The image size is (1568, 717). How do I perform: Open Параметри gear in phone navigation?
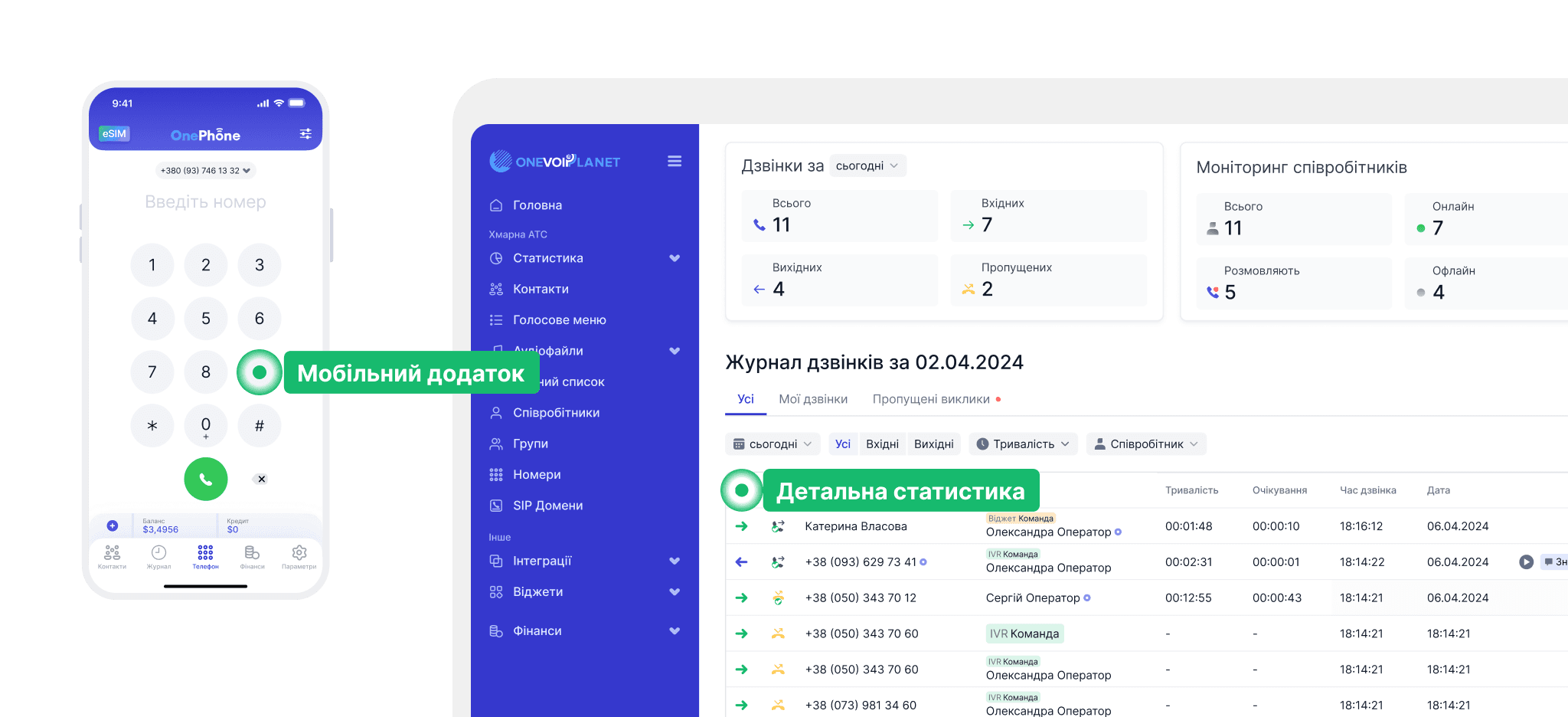299,557
